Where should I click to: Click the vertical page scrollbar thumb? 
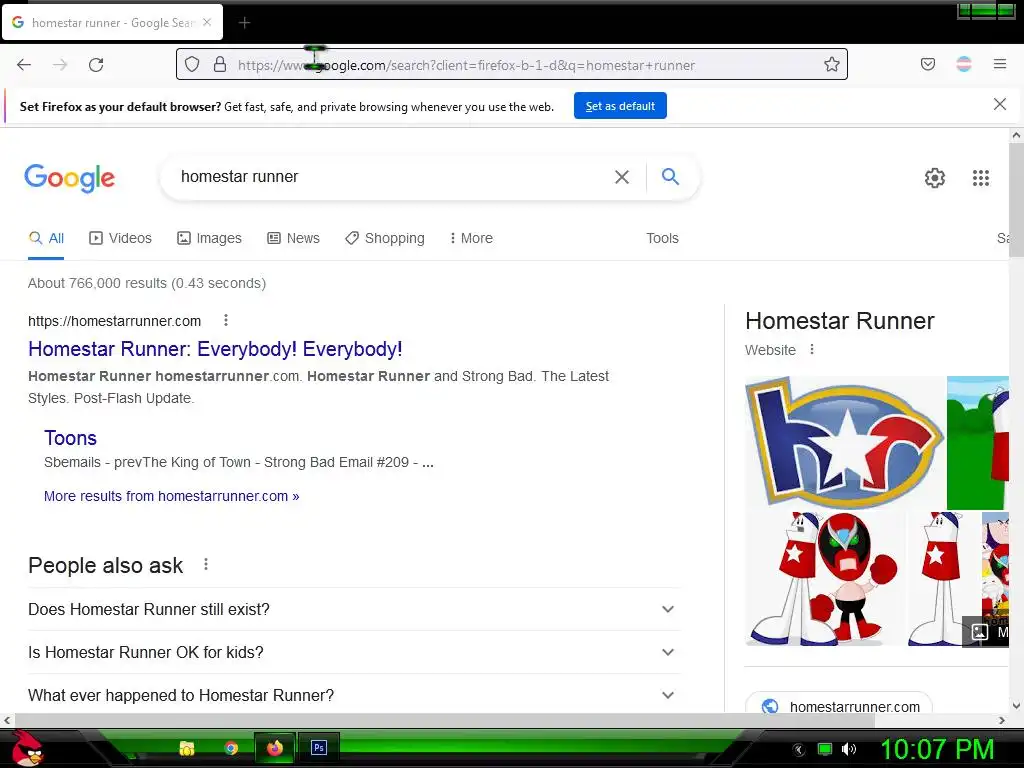pyautogui.click(x=1016, y=199)
